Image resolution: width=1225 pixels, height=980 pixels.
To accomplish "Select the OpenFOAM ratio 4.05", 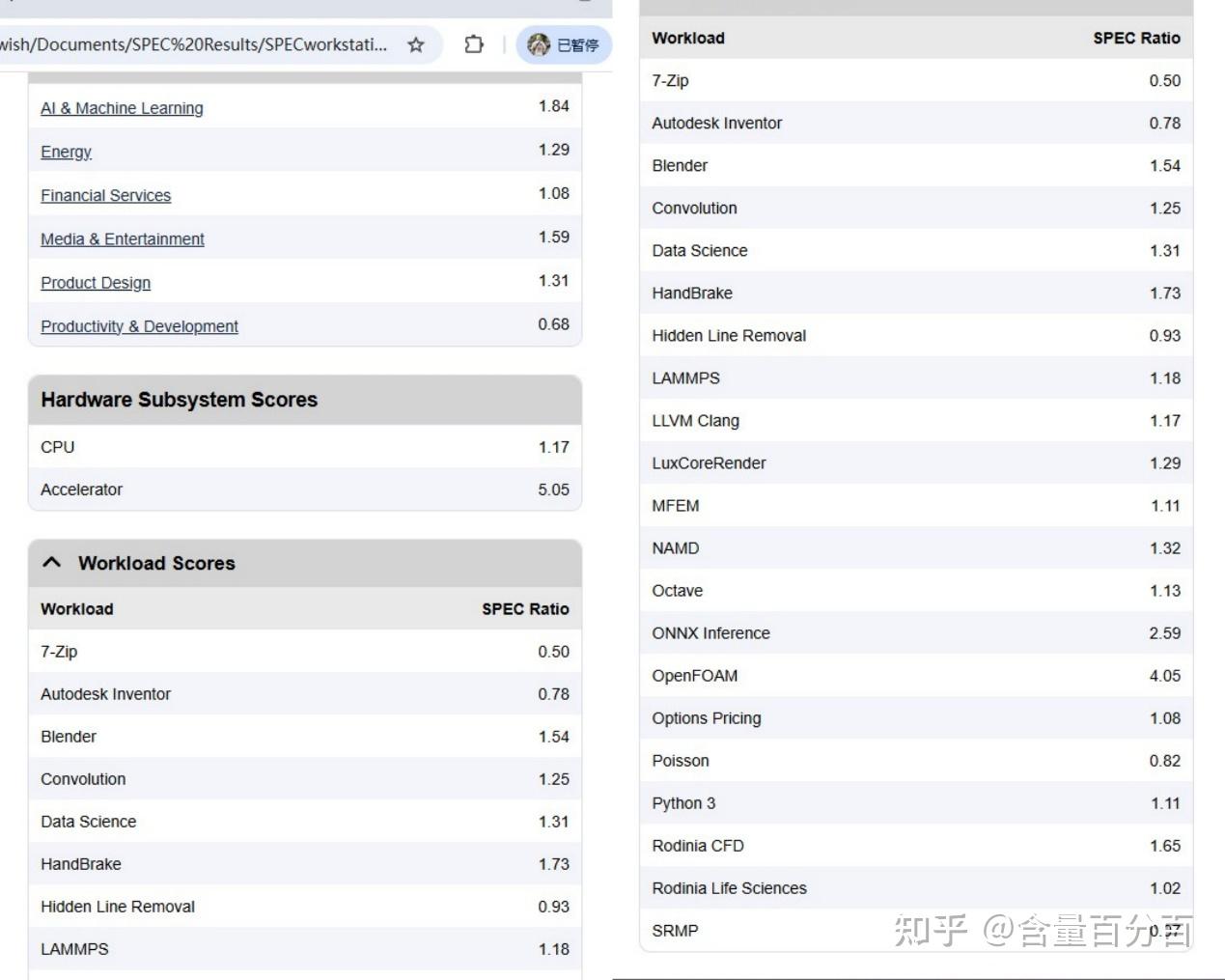I will pos(1164,676).
